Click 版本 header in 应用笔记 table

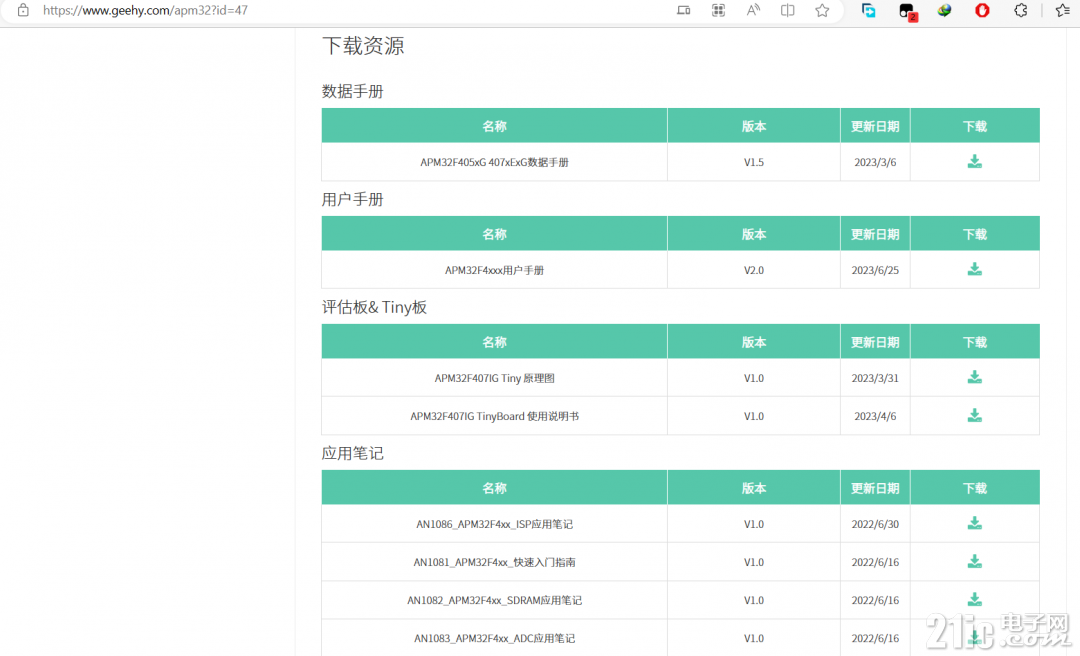(754, 488)
